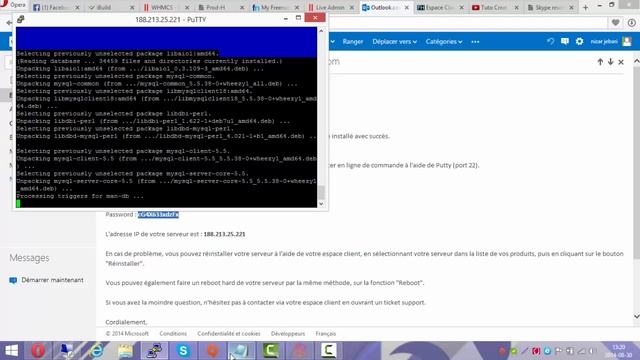
Task: Click the nizar jebari profile picture
Action: click(627, 41)
